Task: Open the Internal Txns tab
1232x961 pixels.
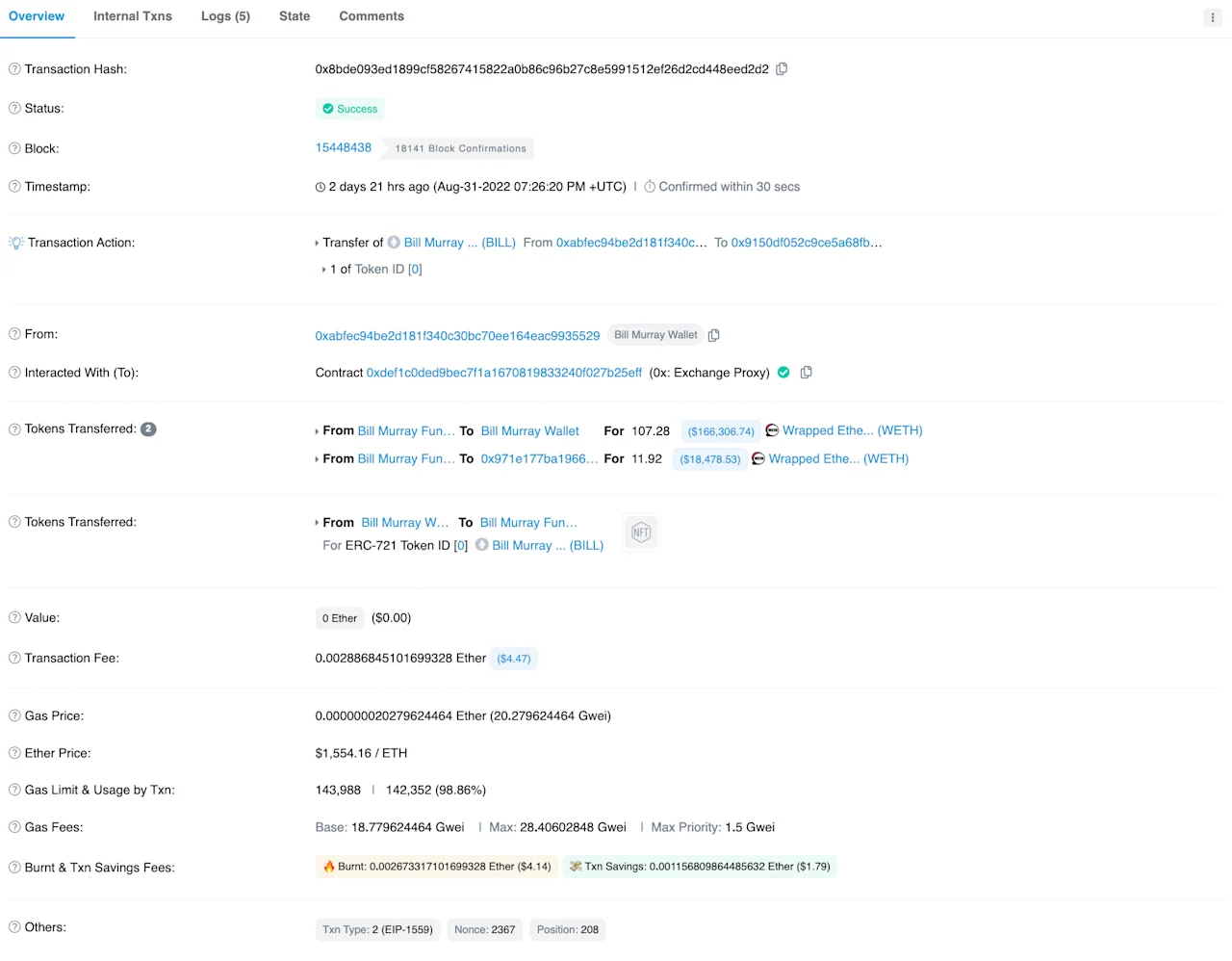Action: tap(133, 16)
